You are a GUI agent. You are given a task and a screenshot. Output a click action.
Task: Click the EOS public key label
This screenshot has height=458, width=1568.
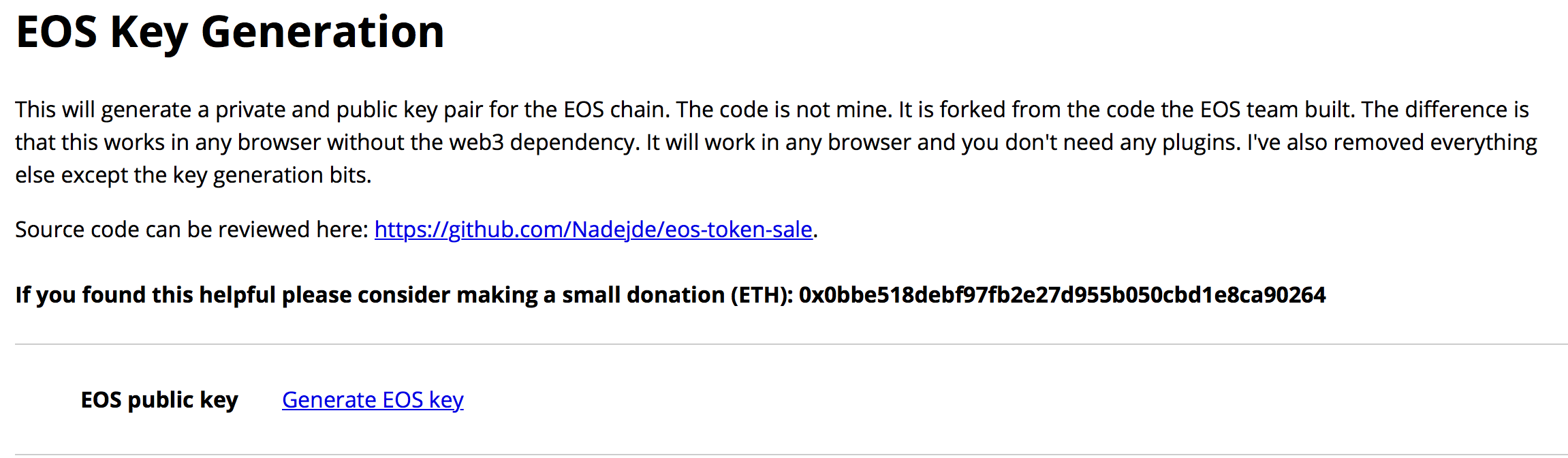[x=159, y=400]
